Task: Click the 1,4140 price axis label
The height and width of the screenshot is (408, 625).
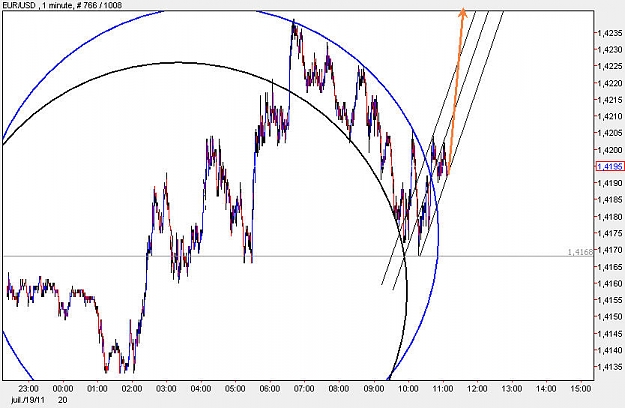Action: [611, 351]
